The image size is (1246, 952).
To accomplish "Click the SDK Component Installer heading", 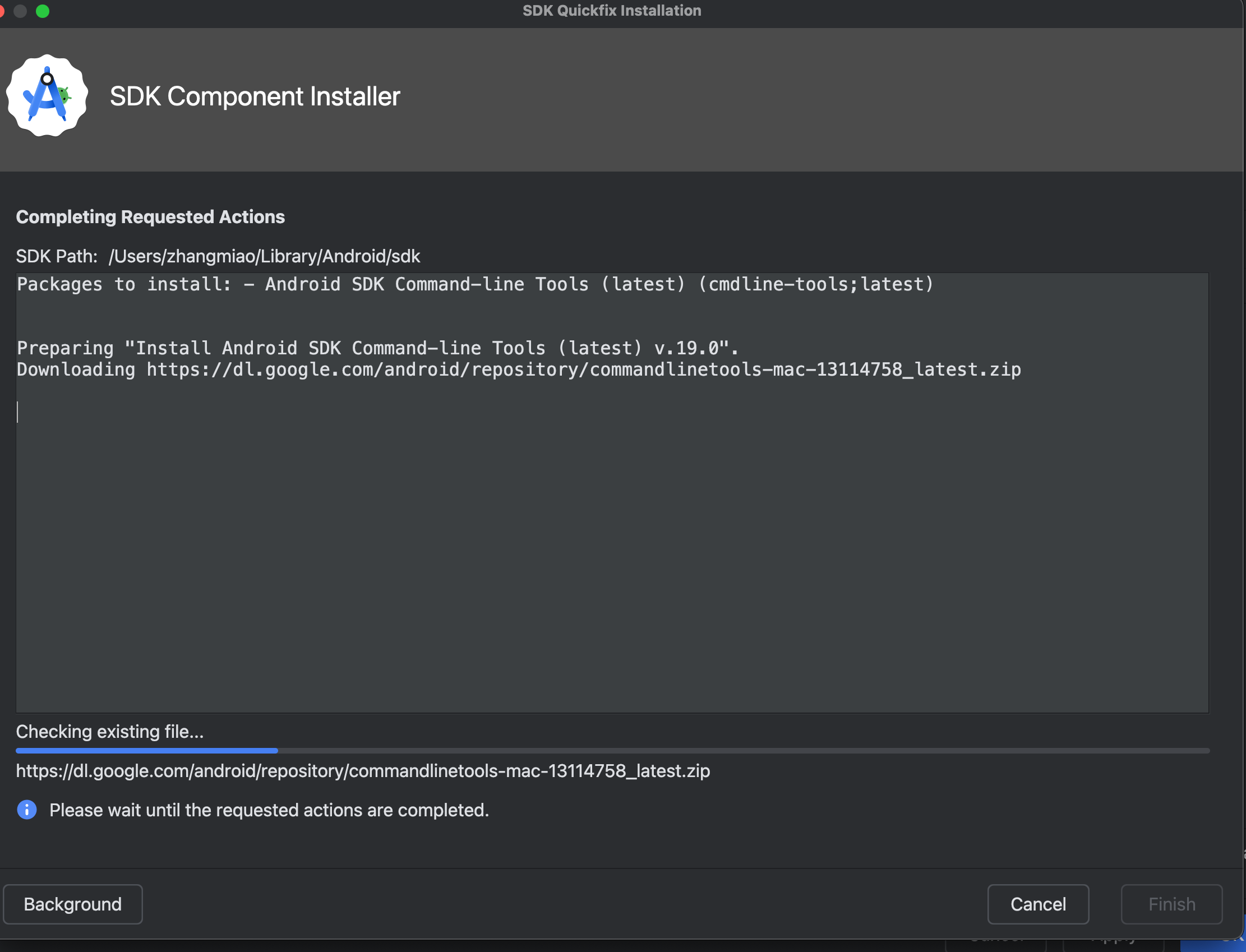I will tap(255, 96).
